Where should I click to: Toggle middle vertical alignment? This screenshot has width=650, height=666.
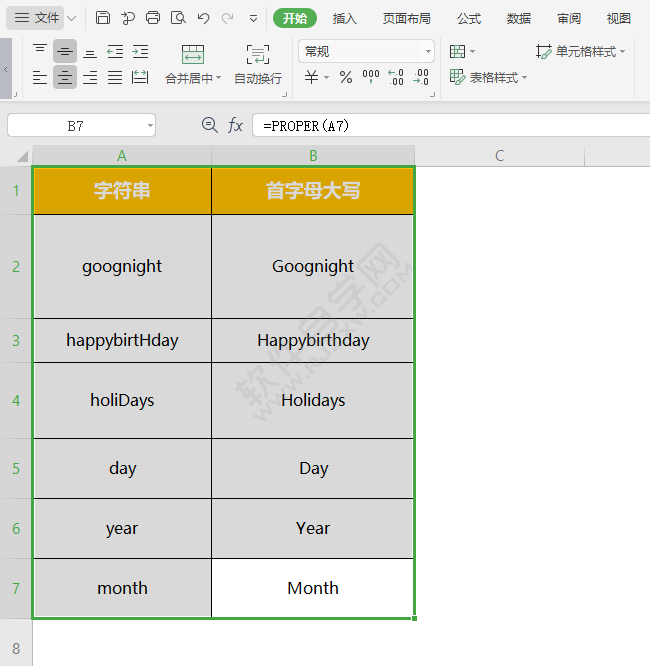pos(65,52)
